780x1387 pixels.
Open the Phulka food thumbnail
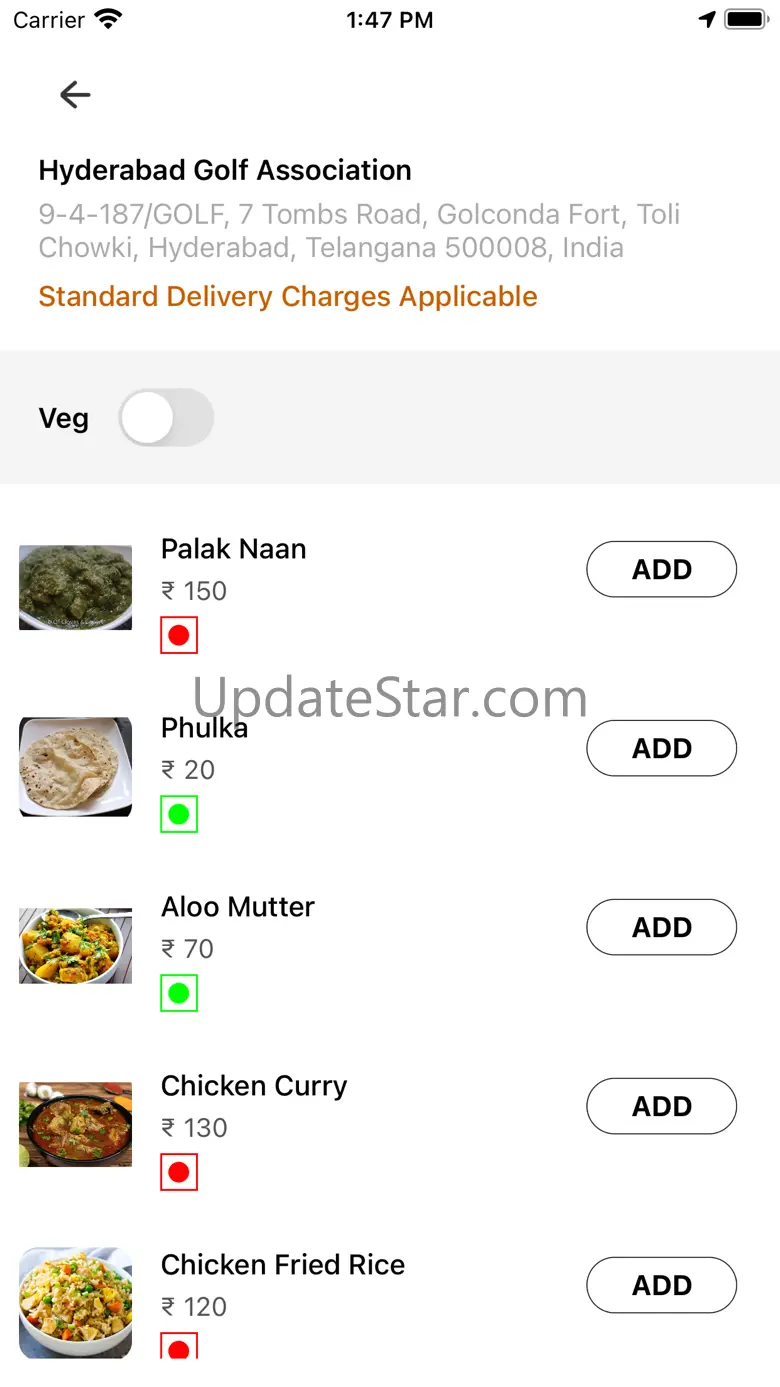[75, 766]
